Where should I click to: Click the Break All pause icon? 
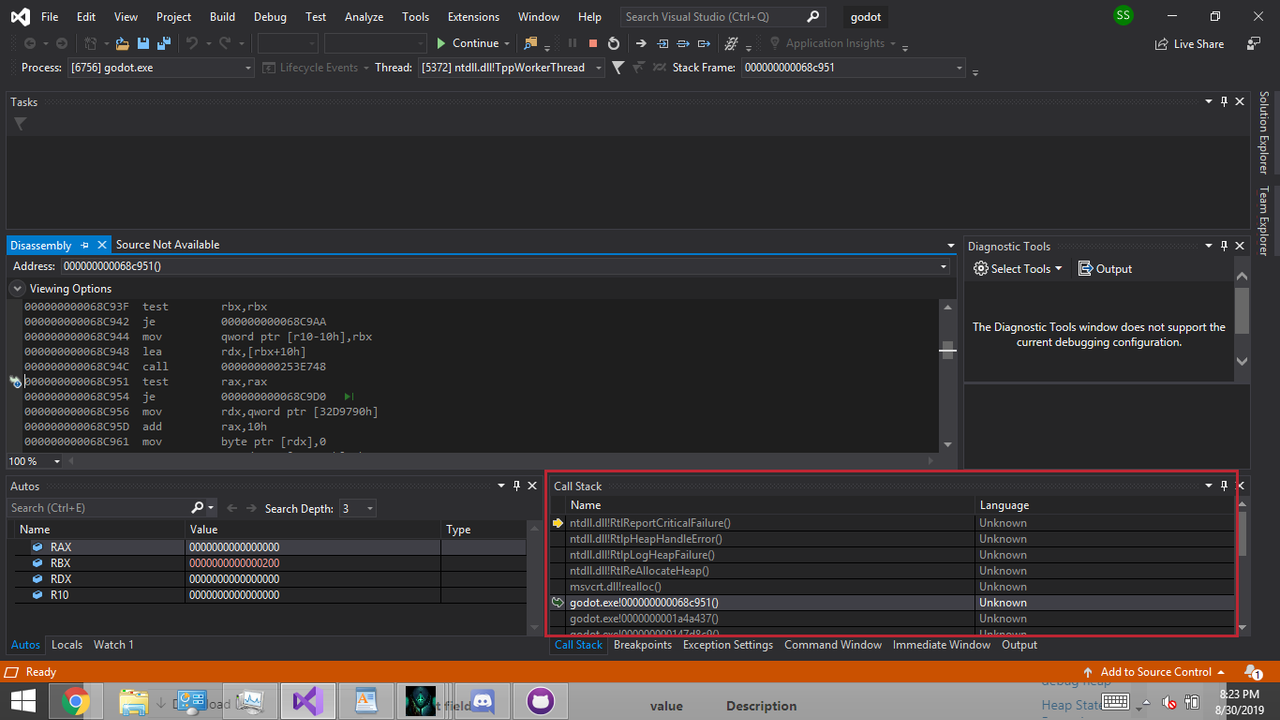coord(573,44)
